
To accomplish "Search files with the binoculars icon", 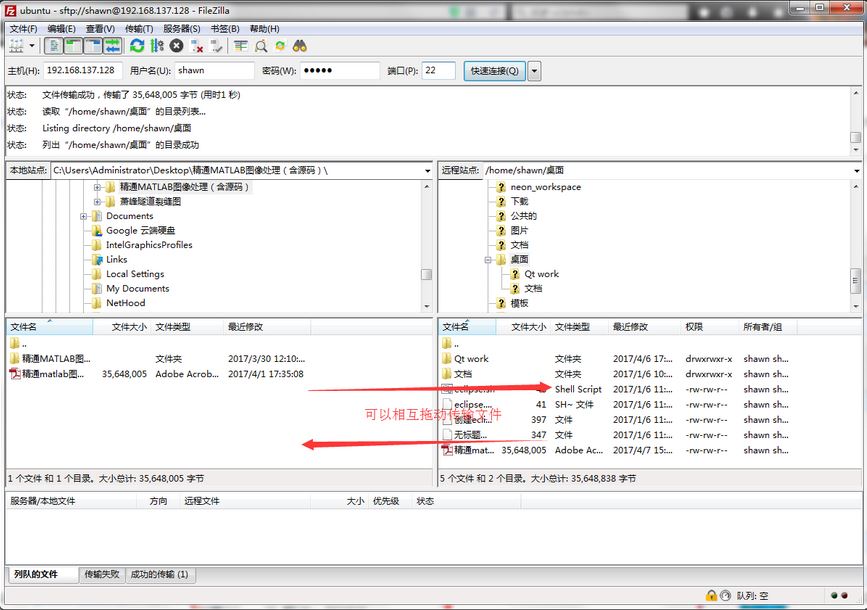I will (x=300, y=46).
